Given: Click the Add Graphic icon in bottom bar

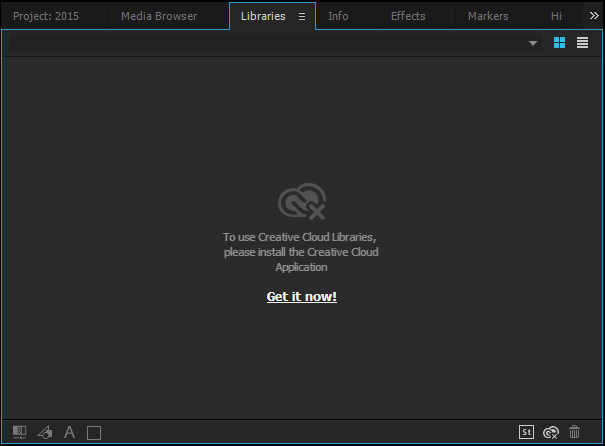Looking at the screenshot, I should [20, 432].
